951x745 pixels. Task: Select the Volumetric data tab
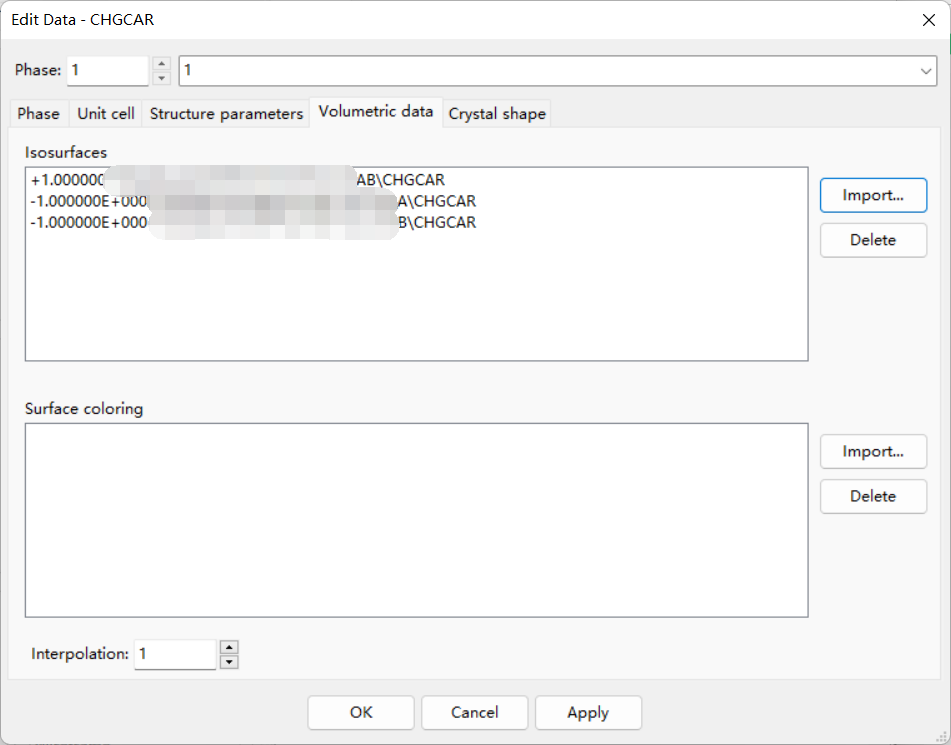click(376, 112)
